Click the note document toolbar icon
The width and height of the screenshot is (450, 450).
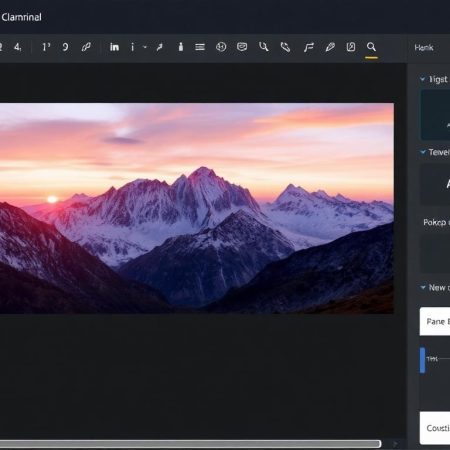[x=351, y=47]
